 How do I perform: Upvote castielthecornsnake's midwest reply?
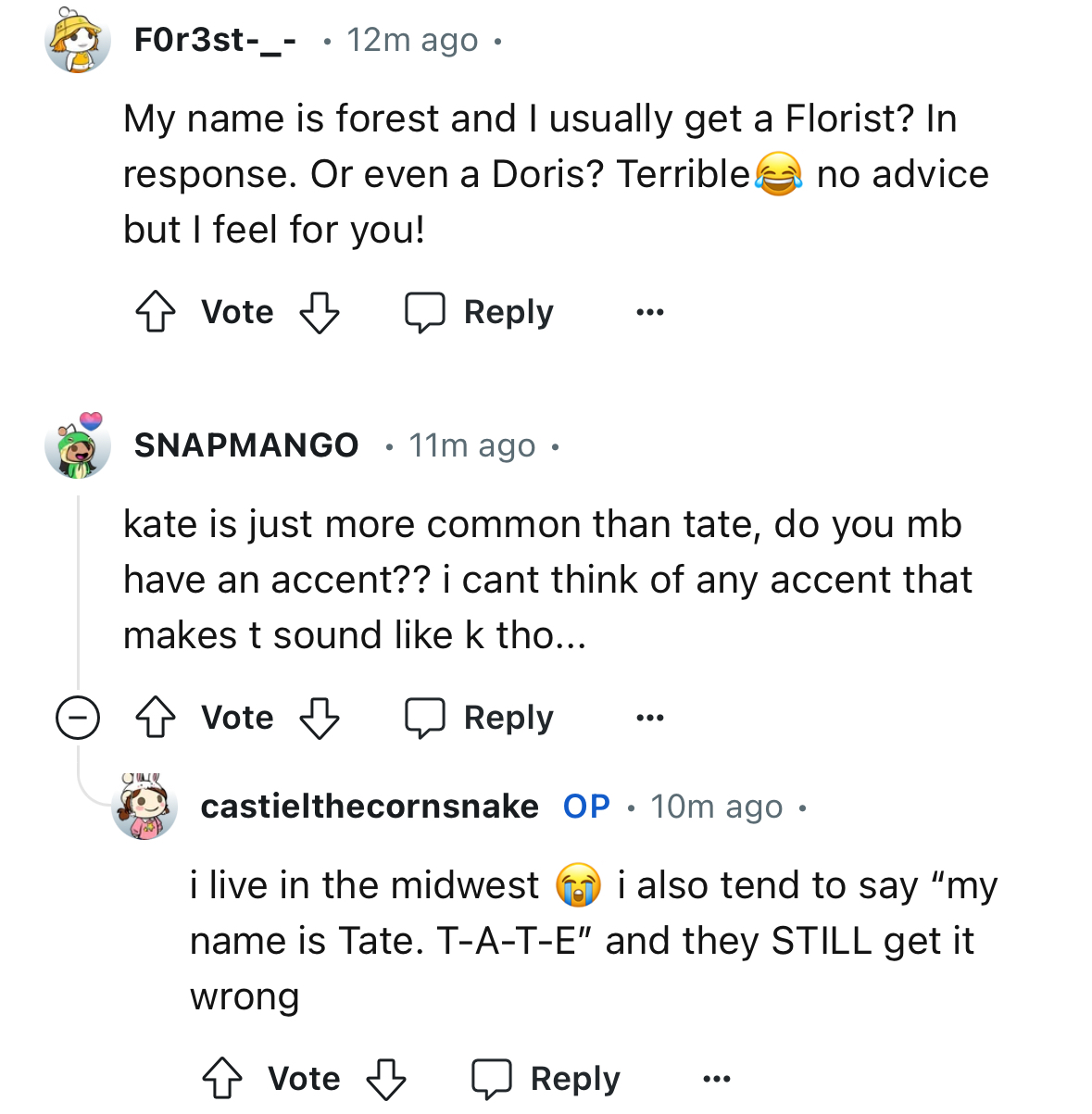point(222,1079)
